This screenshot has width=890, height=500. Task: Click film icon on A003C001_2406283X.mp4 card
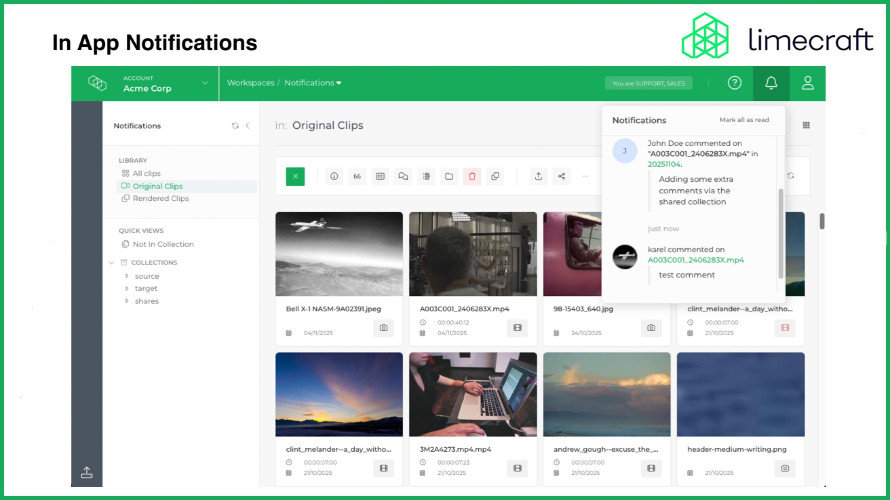coord(517,328)
